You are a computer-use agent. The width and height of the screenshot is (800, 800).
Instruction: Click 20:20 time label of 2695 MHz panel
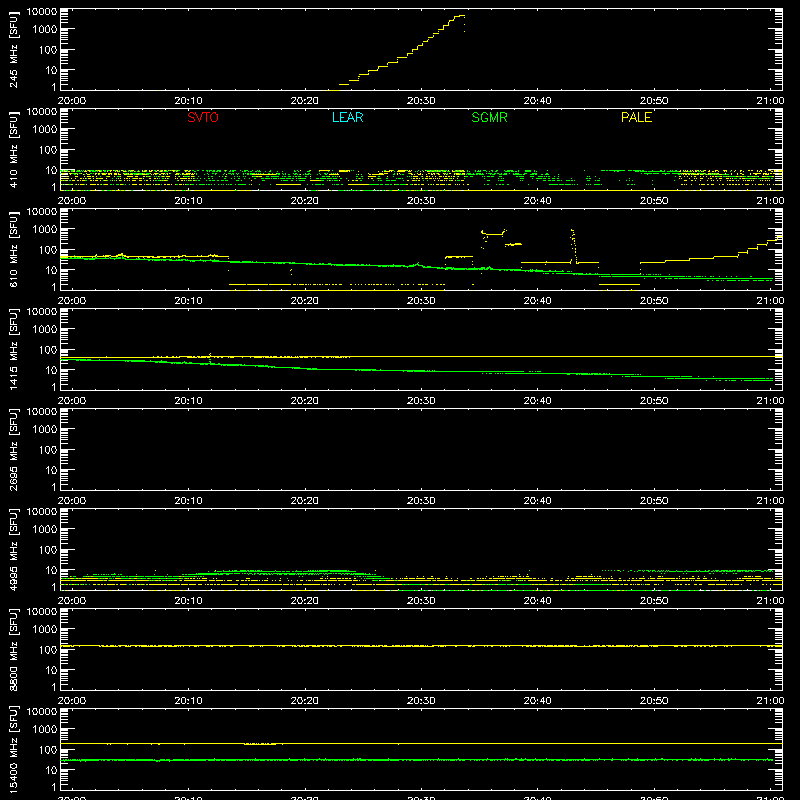click(305, 501)
